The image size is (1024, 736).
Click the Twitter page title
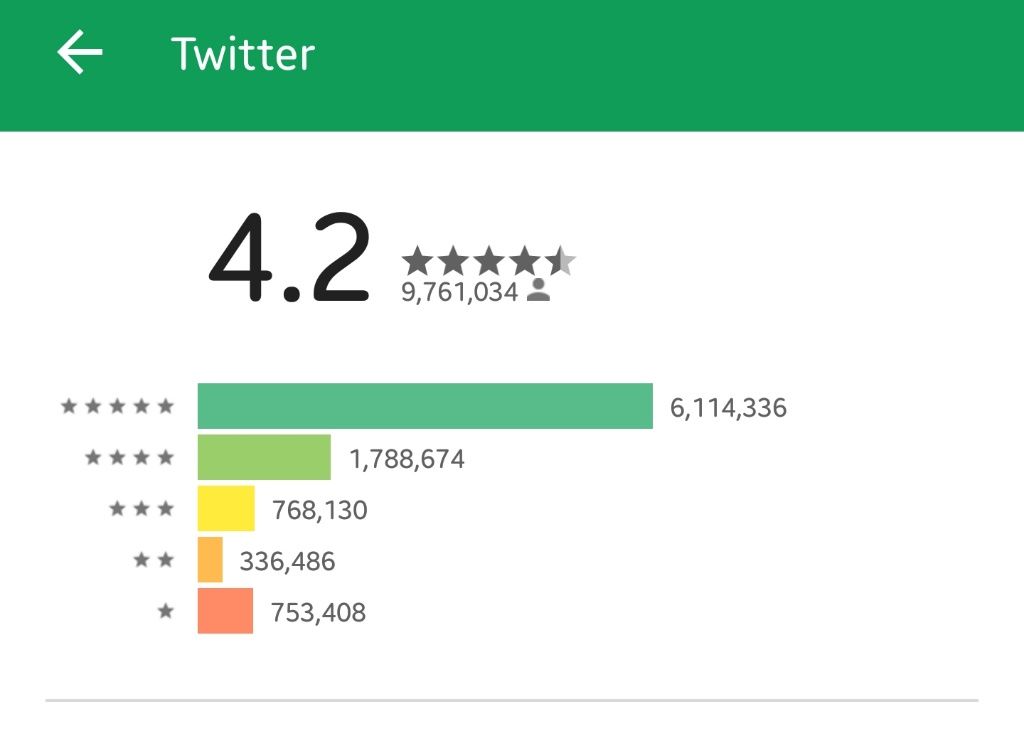[243, 54]
